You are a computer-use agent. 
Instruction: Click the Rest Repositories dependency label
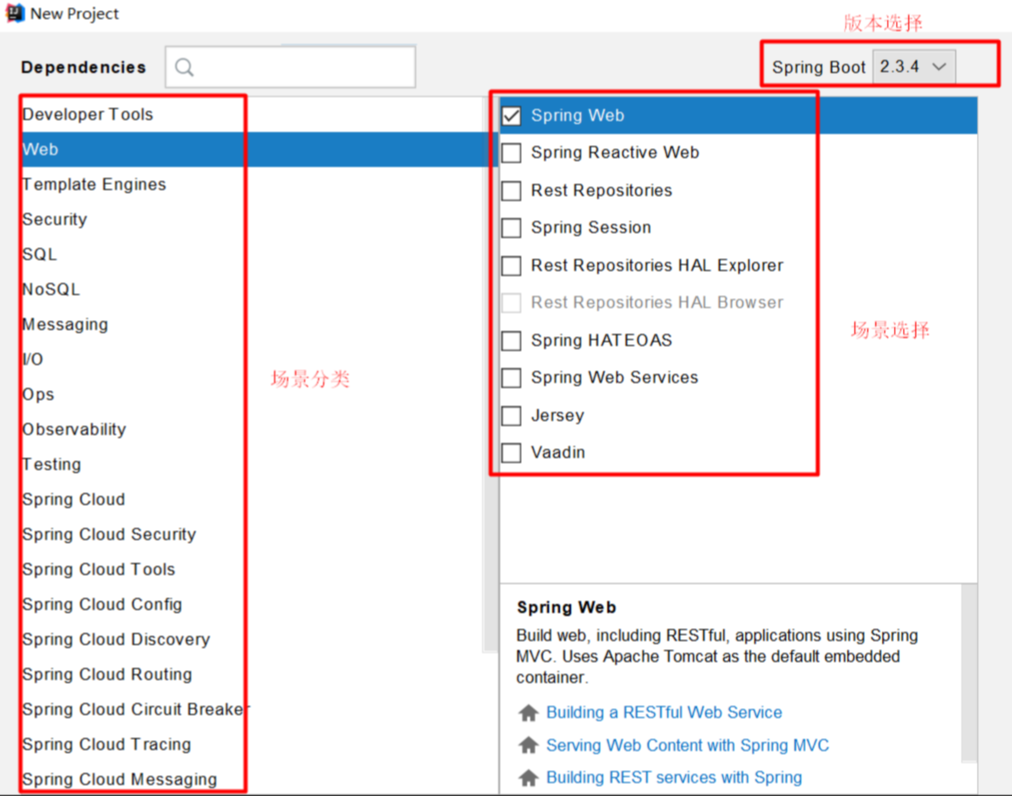(x=602, y=190)
